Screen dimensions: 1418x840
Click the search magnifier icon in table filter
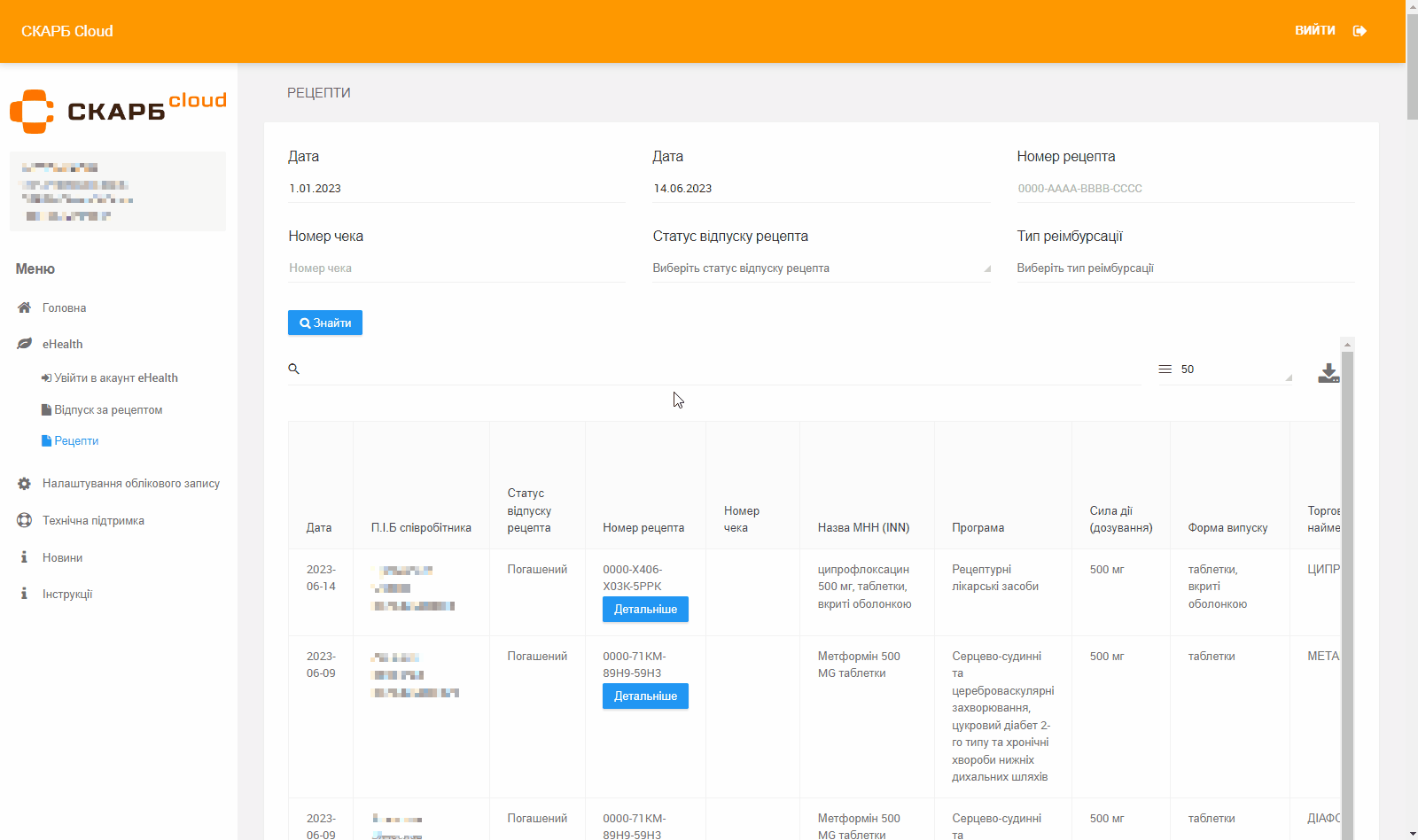point(293,369)
